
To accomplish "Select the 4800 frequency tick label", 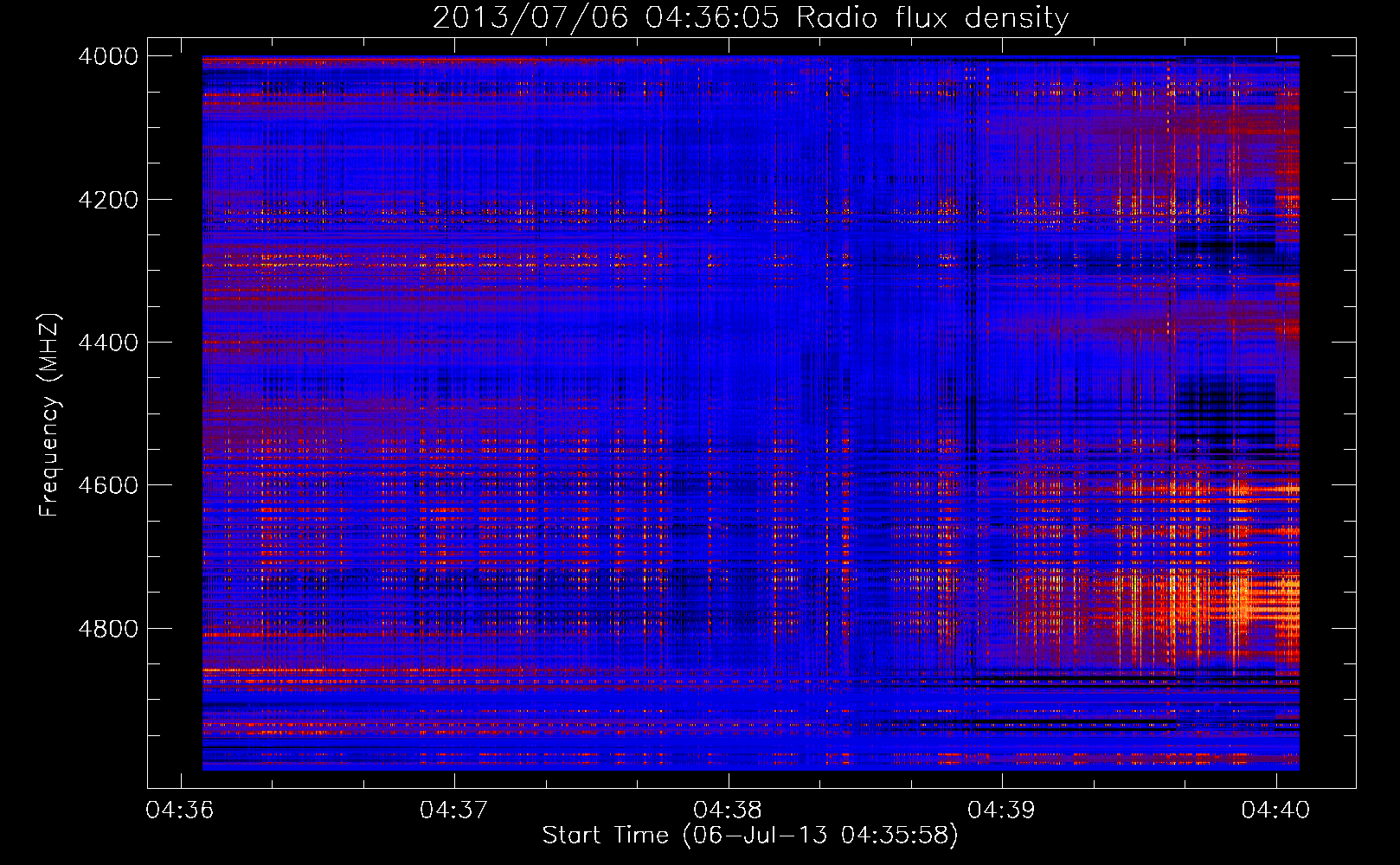I will [x=108, y=629].
